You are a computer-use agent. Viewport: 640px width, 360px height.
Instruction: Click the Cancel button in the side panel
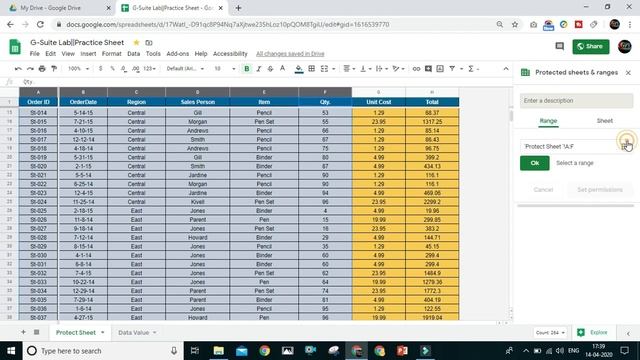pyautogui.click(x=543, y=190)
